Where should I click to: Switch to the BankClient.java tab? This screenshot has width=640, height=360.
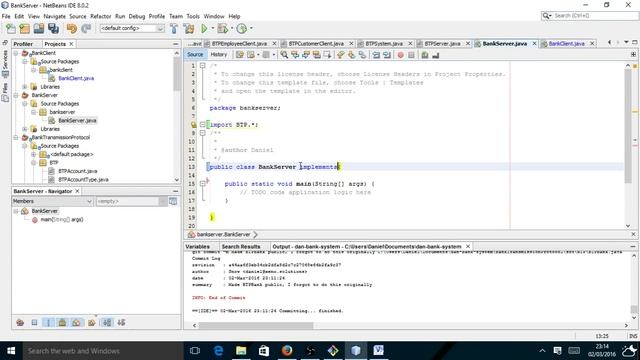pos(567,43)
